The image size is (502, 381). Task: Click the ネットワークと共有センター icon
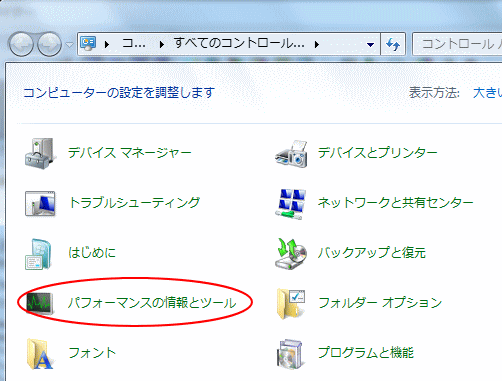tap(291, 204)
